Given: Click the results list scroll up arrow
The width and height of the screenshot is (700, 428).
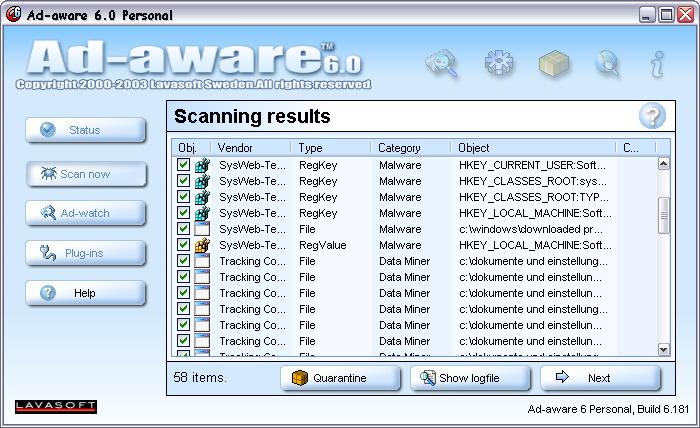Looking at the screenshot, I should (x=663, y=164).
